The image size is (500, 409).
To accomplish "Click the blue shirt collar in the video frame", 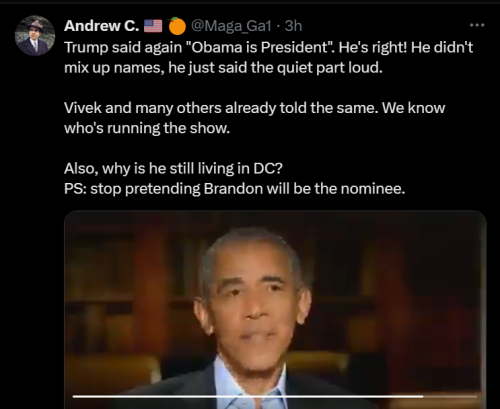I will pyautogui.click(x=233, y=383).
